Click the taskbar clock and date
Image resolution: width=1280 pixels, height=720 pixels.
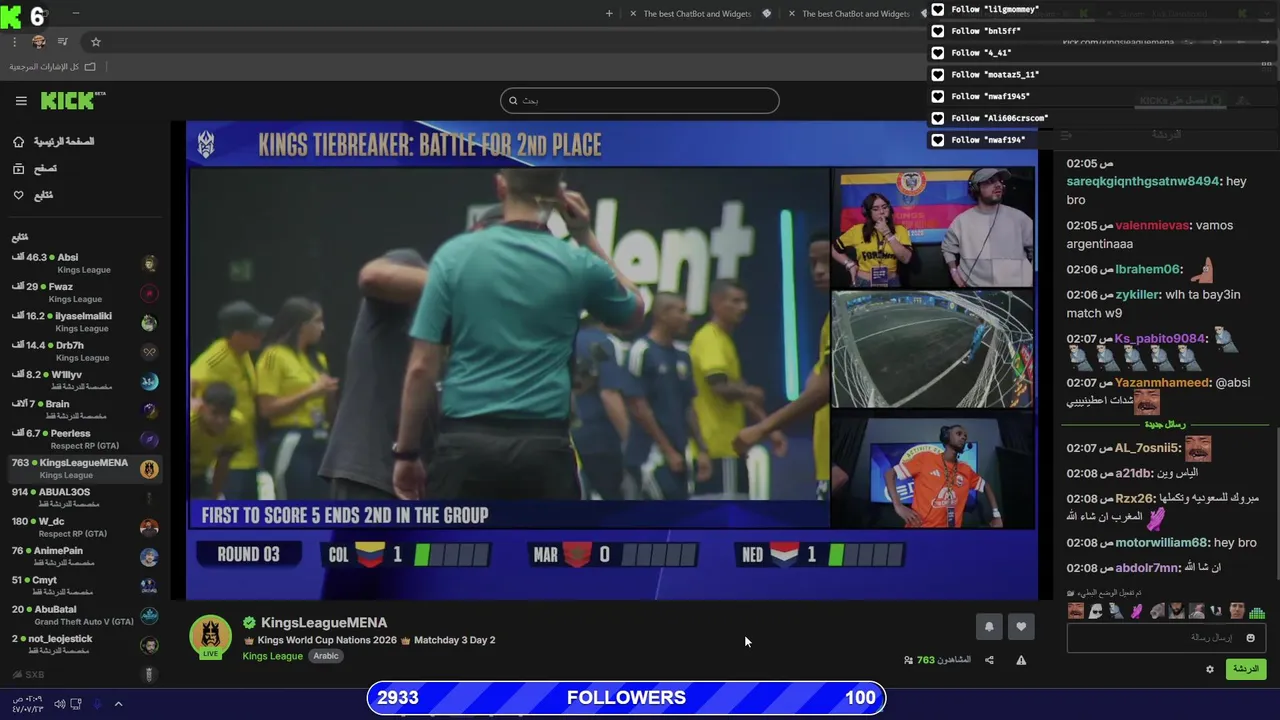pyautogui.click(x=27, y=704)
